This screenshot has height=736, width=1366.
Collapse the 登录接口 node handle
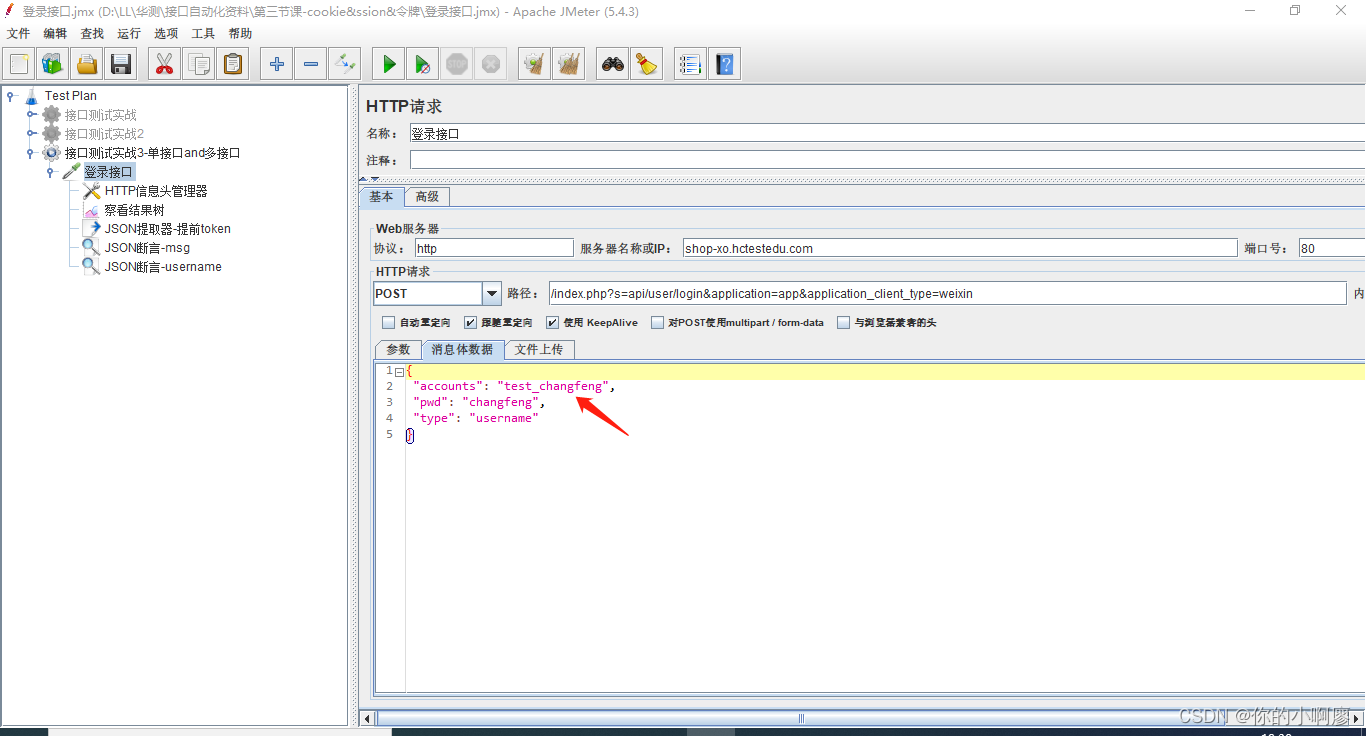[x=50, y=172]
